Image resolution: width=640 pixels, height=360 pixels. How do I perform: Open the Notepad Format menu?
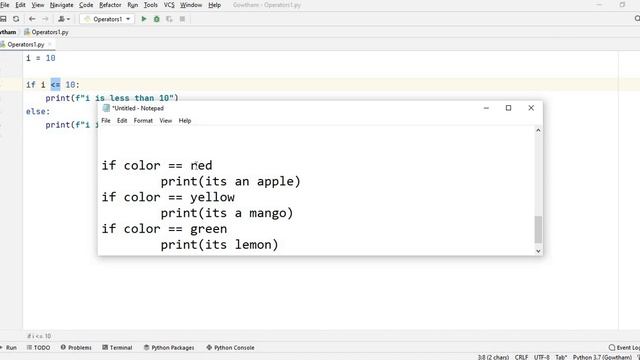click(143, 120)
